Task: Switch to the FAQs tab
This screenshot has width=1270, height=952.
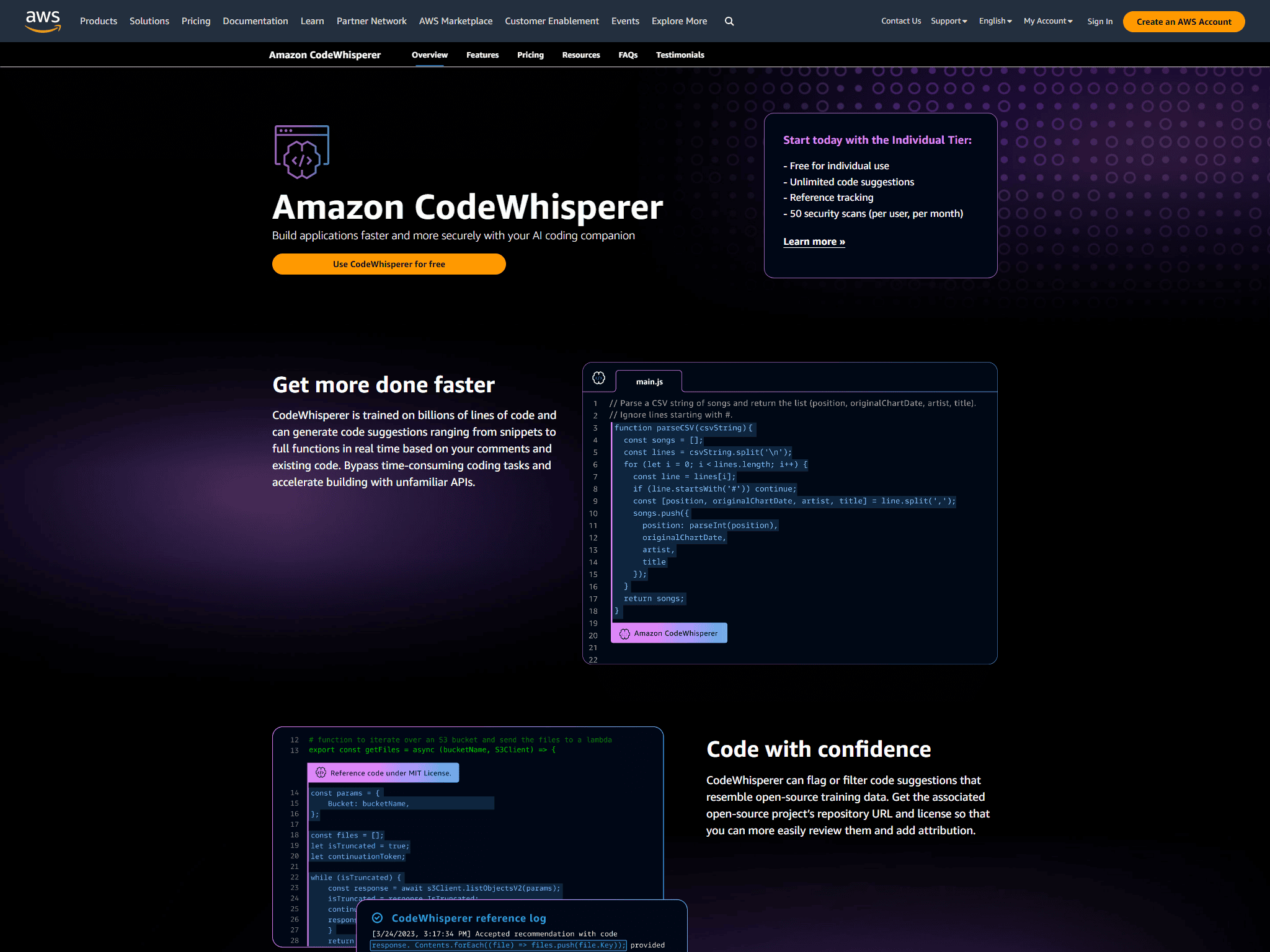Action: pos(628,55)
